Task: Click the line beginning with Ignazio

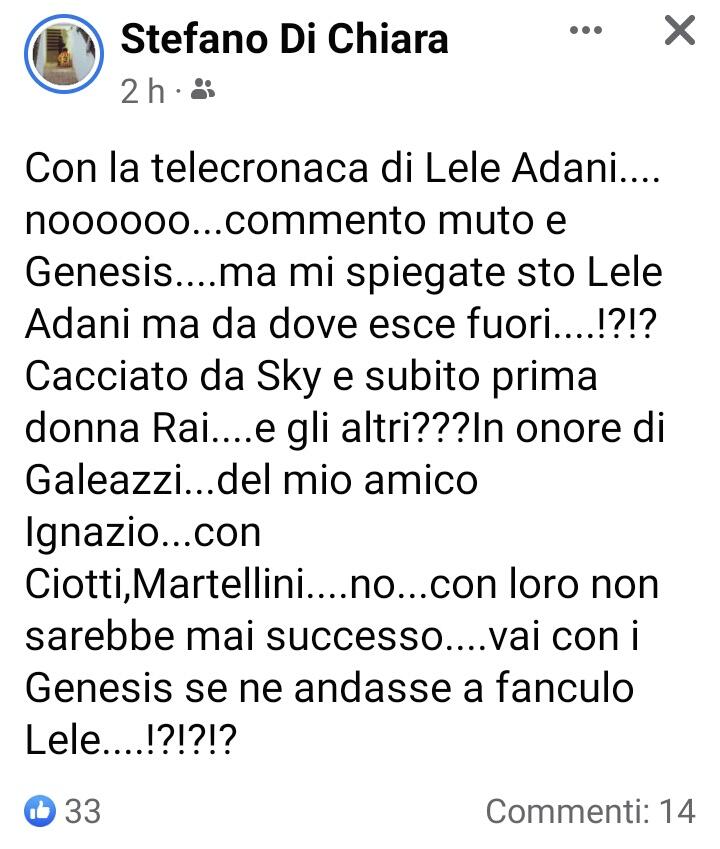Action: [x=143, y=533]
